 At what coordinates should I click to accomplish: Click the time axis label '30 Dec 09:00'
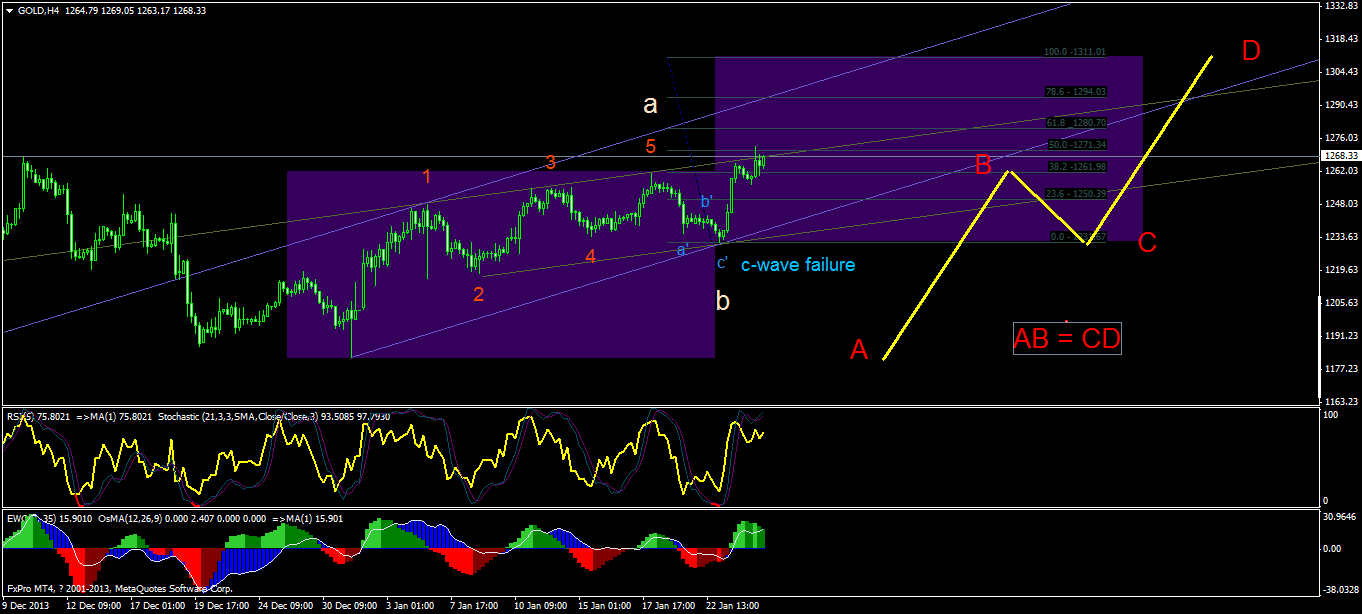point(352,606)
